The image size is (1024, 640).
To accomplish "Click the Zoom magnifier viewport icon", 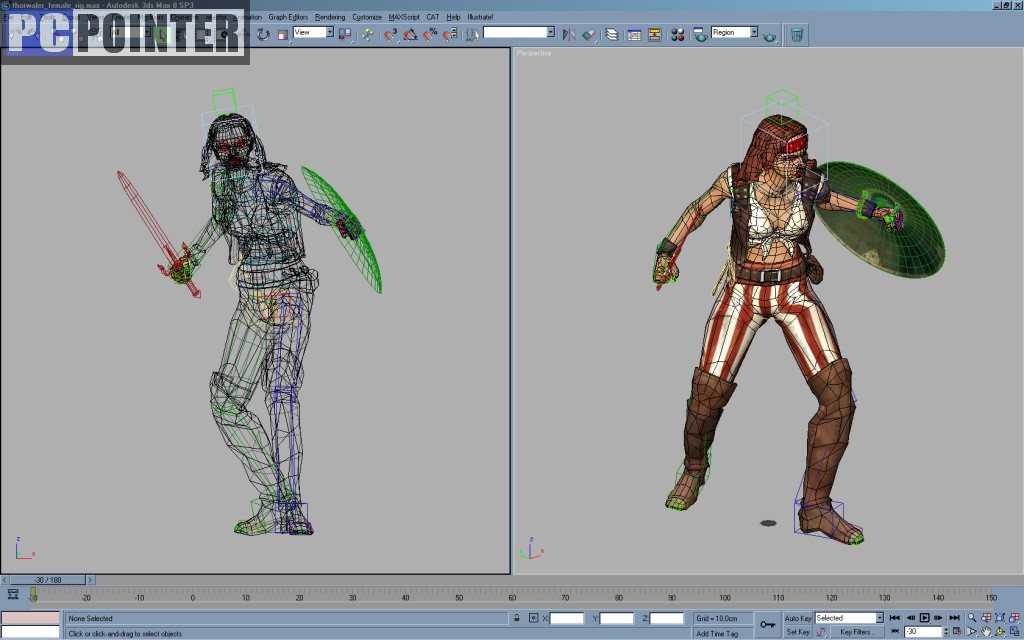I will pos(971,618).
